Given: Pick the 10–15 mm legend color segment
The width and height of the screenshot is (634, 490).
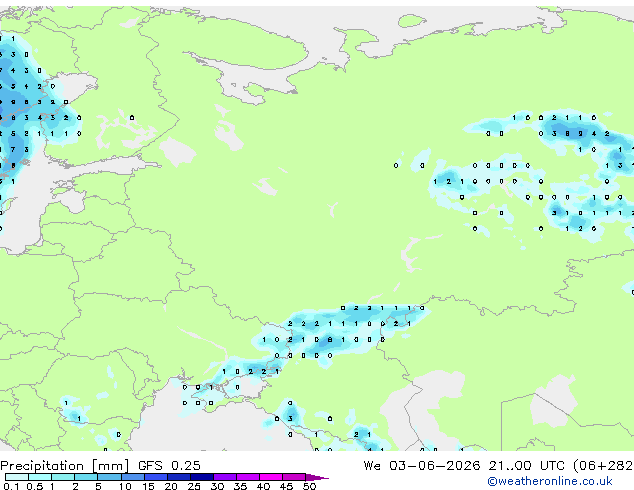Looking at the screenshot, I should coord(133,477).
